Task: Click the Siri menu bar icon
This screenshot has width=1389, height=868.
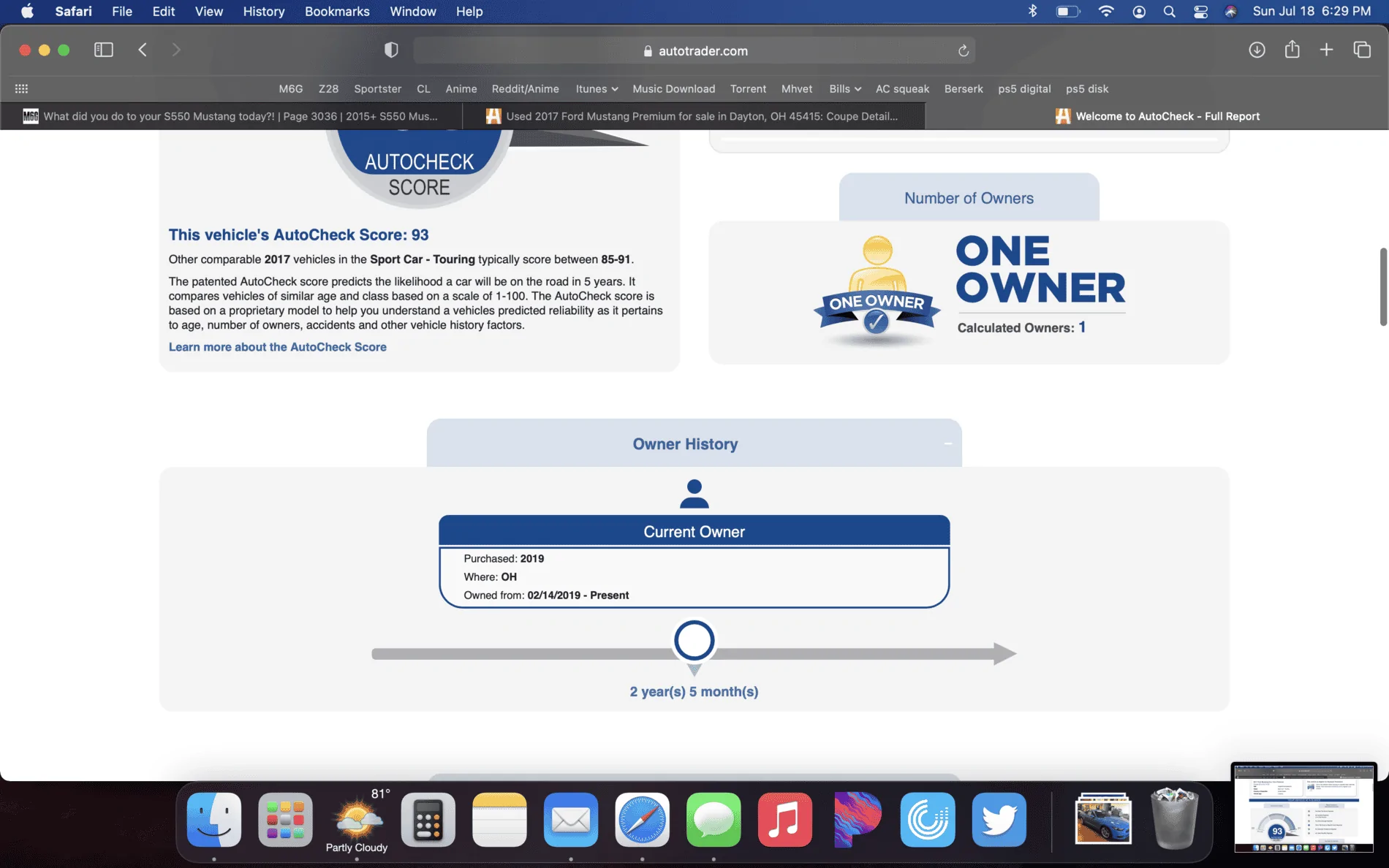Action: pyautogui.click(x=1231, y=11)
